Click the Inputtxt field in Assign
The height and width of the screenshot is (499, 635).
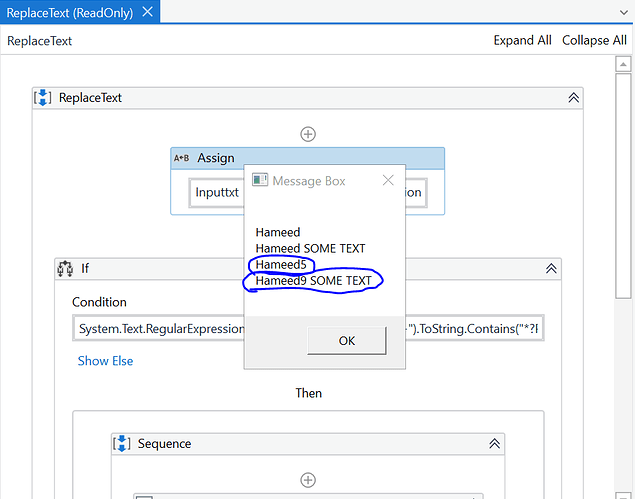click(x=216, y=193)
